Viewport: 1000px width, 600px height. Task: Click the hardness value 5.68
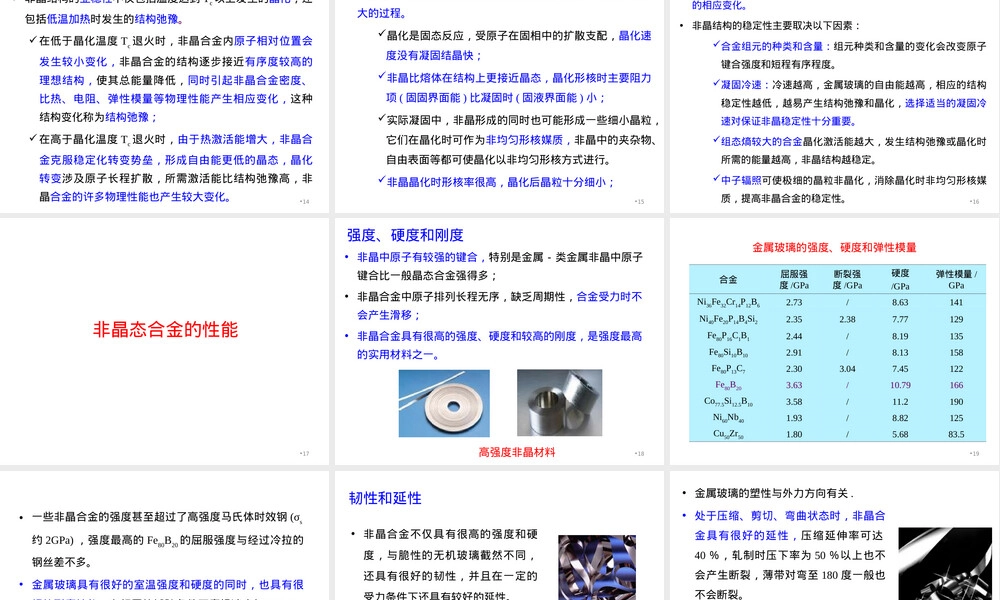pyautogui.click(x=901, y=434)
